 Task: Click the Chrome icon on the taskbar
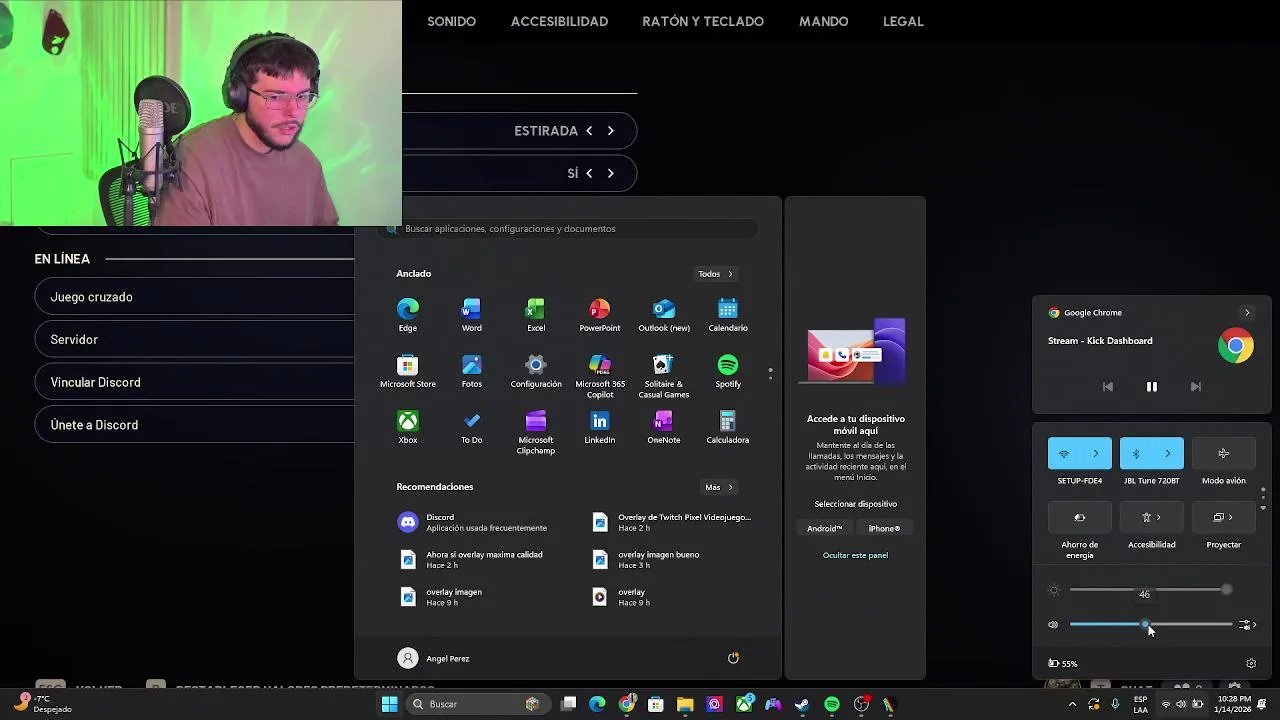click(627, 704)
